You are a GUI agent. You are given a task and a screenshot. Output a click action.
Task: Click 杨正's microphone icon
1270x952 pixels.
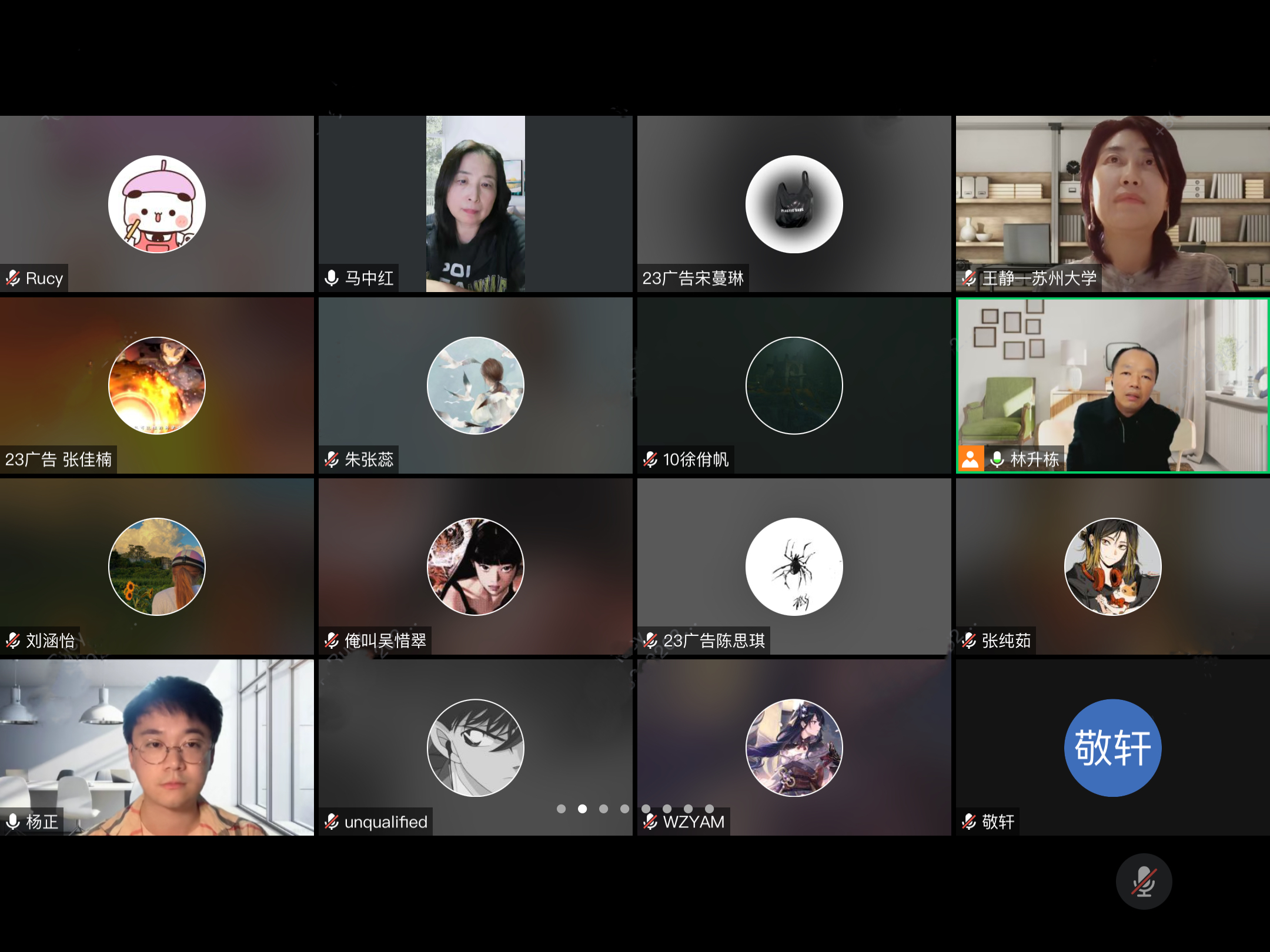(13, 821)
